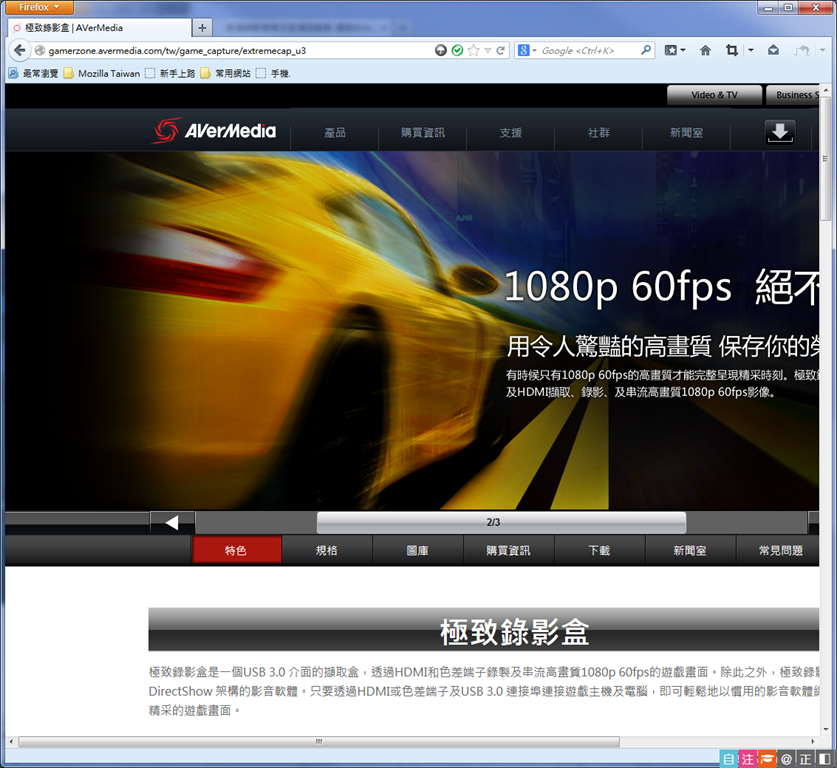Bookmark this page with the star icon
Viewport: 837px width, 768px height.
[x=473, y=50]
